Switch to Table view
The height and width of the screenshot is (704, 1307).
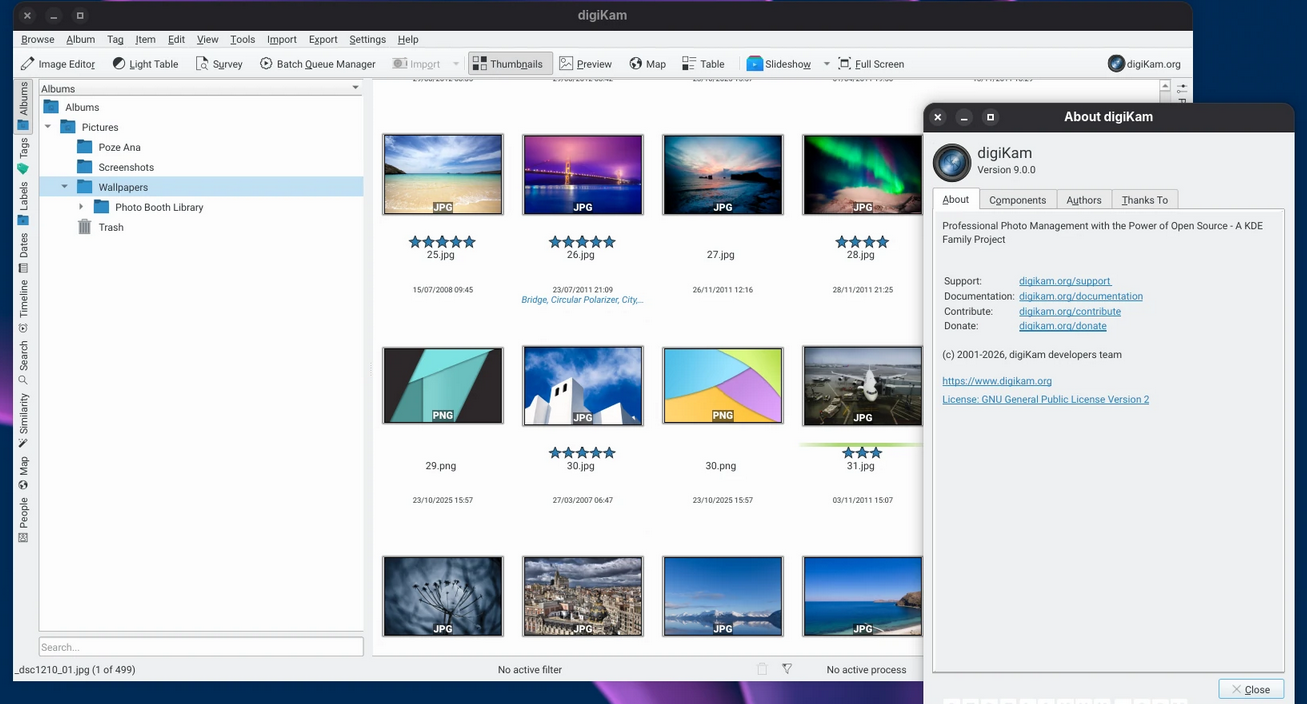[703, 63]
